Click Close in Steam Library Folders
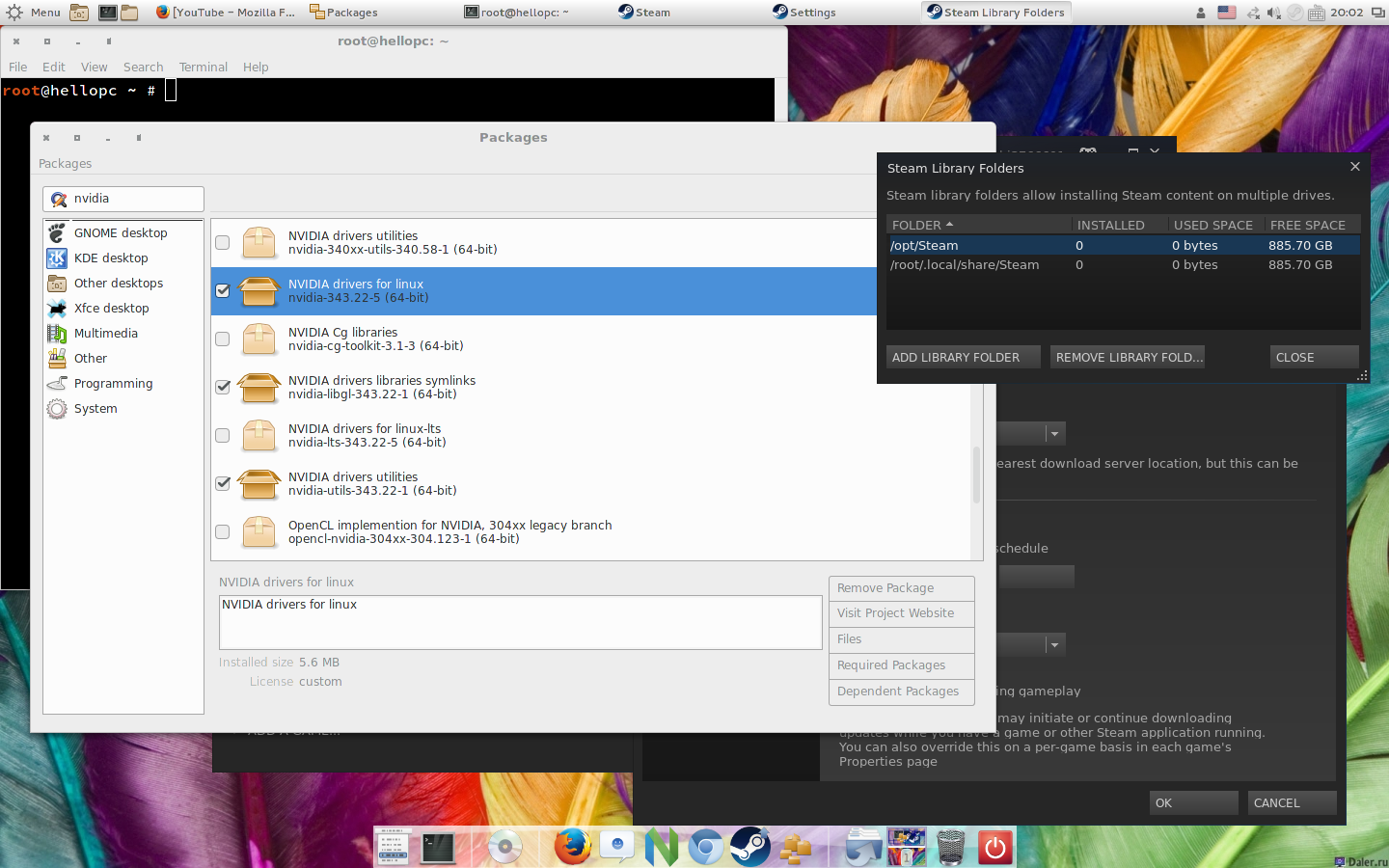1389x868 pixels. click(1315, 357)
